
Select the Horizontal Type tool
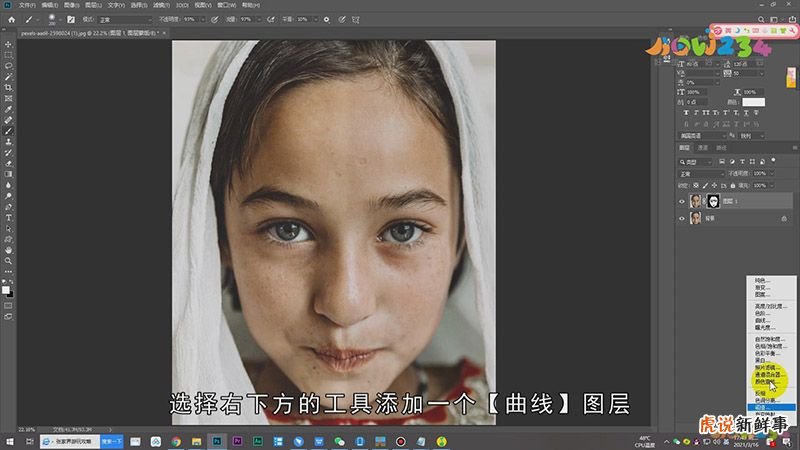tap(8, 217)
